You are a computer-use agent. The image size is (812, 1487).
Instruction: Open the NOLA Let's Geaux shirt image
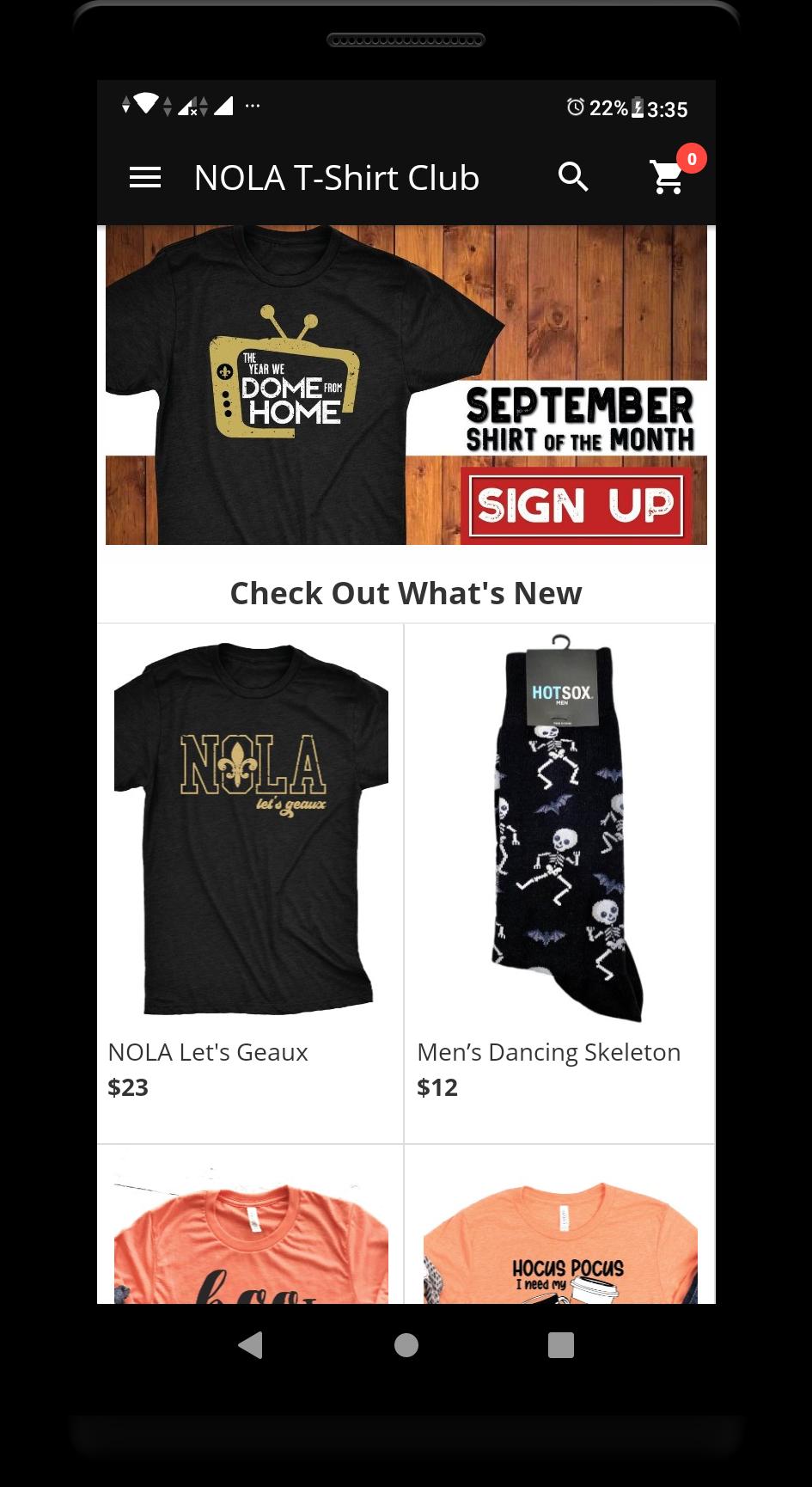tap(251, 829)
